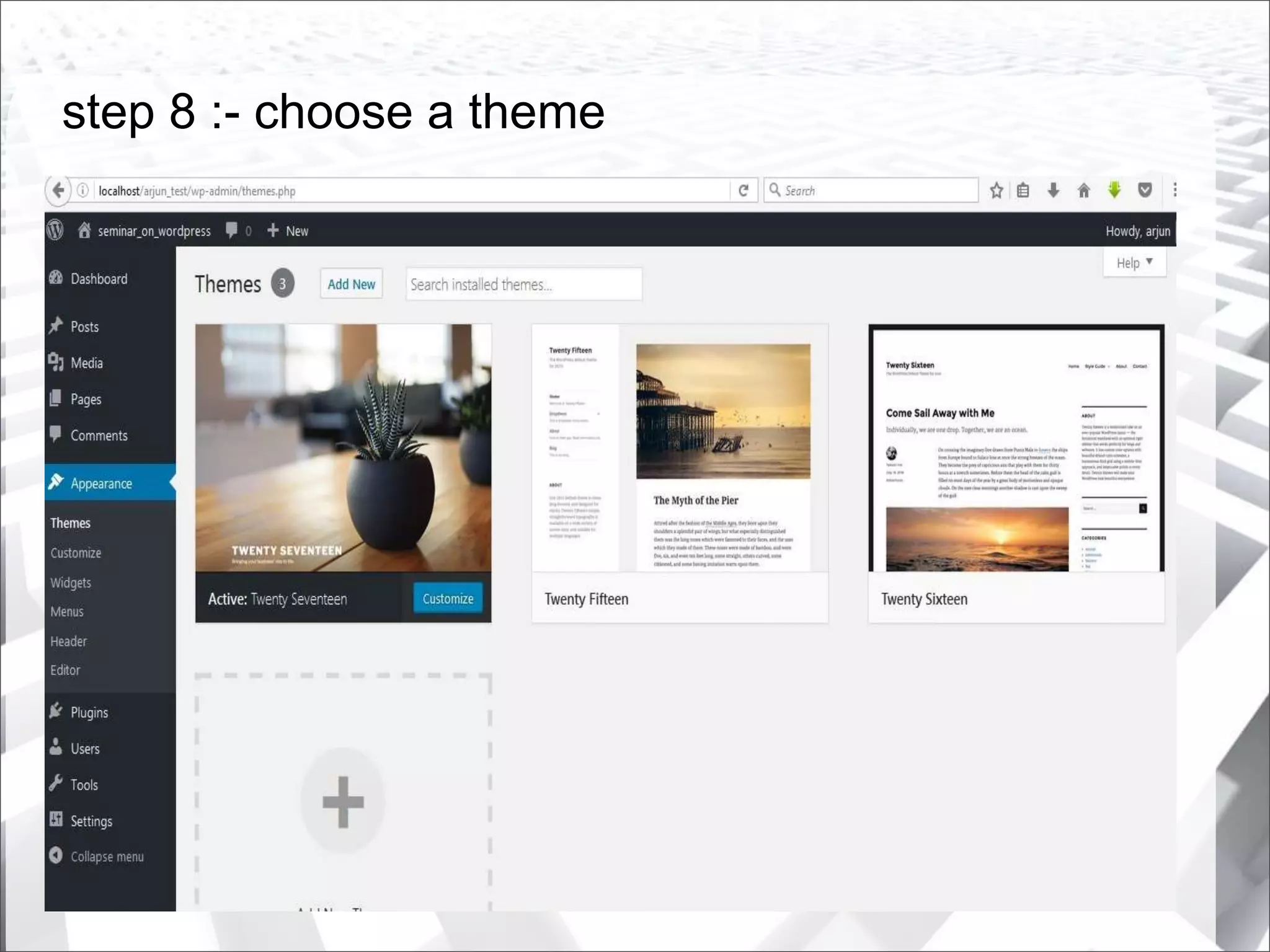Open the Customize submenu item

coord(76,553)
